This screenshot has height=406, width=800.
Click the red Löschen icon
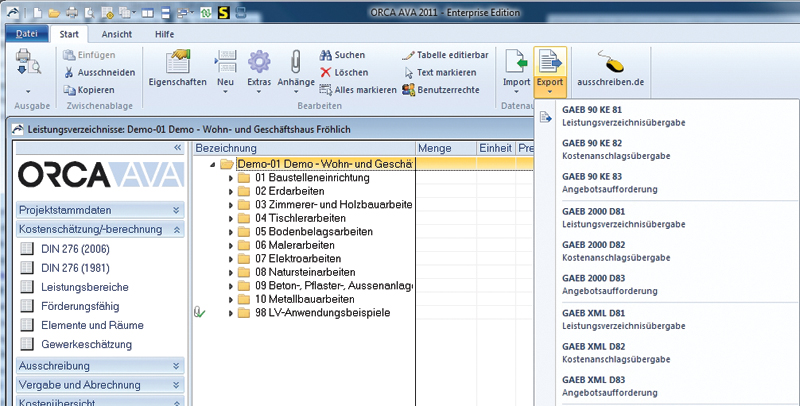(x=328, y=72)
